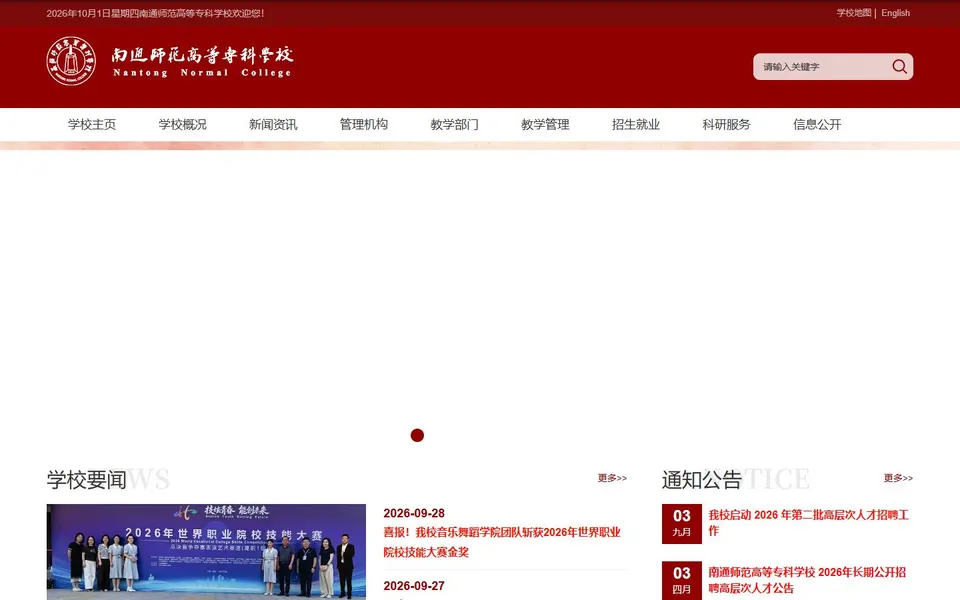Click the college name calligraphy banner
The width and height of the screenshot is (960, 600).
(202, 62)
